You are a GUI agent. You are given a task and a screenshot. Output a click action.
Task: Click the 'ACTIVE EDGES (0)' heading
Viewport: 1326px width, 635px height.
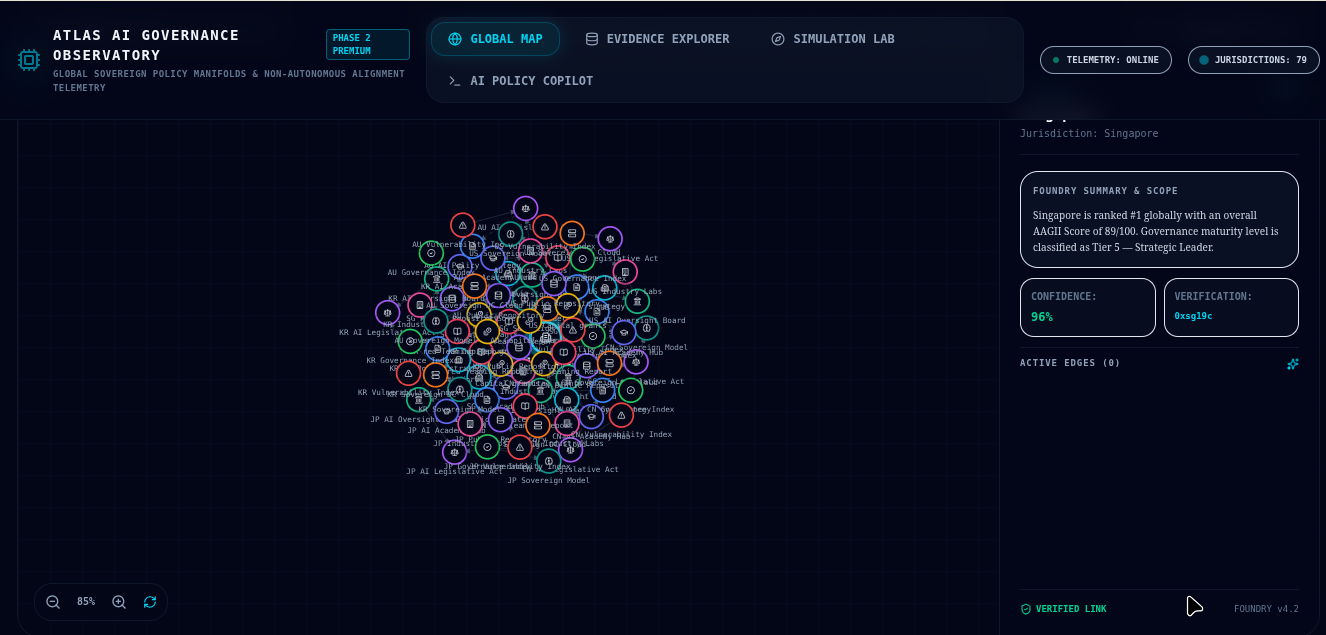[1070, 363]
